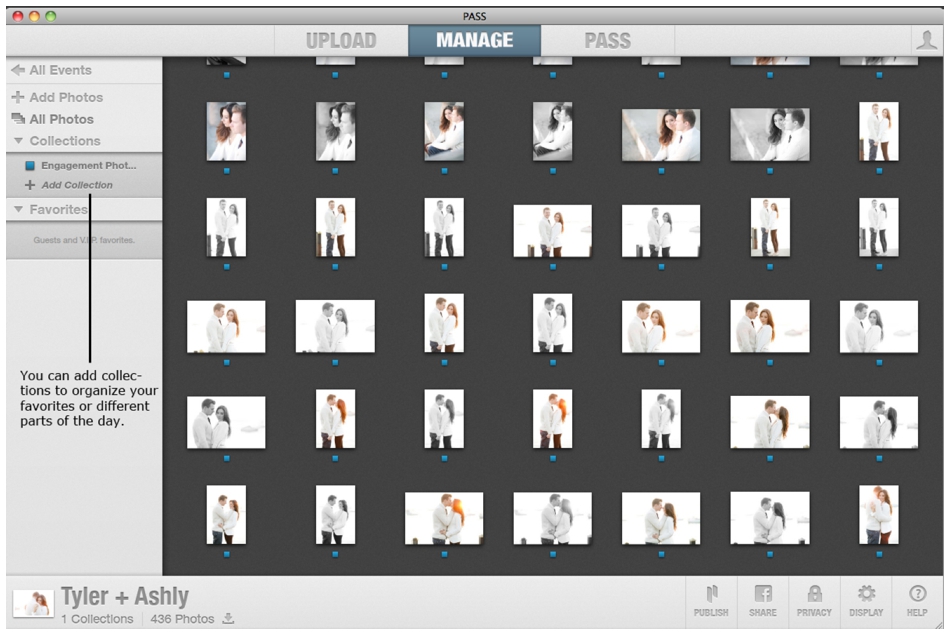Collapse the Collections section triangle
Image resolution: width=950 pixels, height=635 pixels.
click(x=18, y=141)
